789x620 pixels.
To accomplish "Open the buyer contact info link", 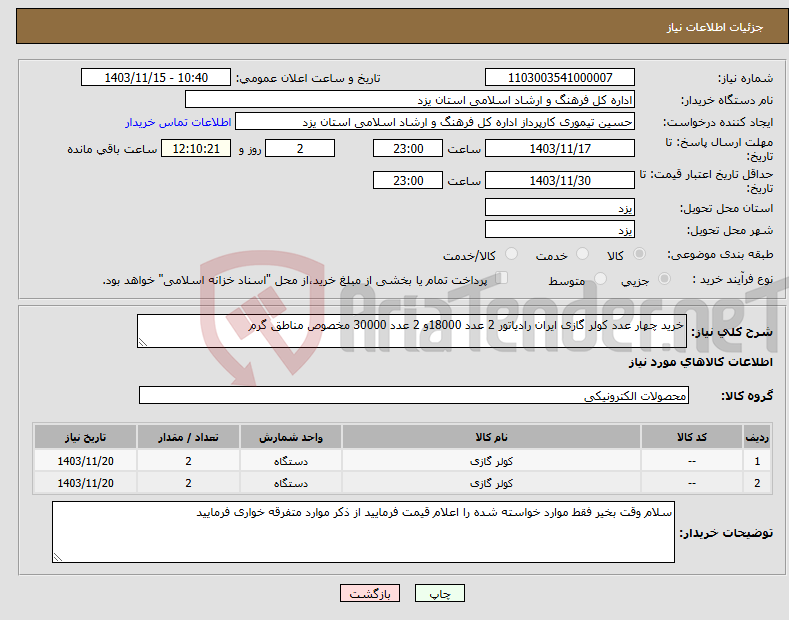I will click(178, 122).
